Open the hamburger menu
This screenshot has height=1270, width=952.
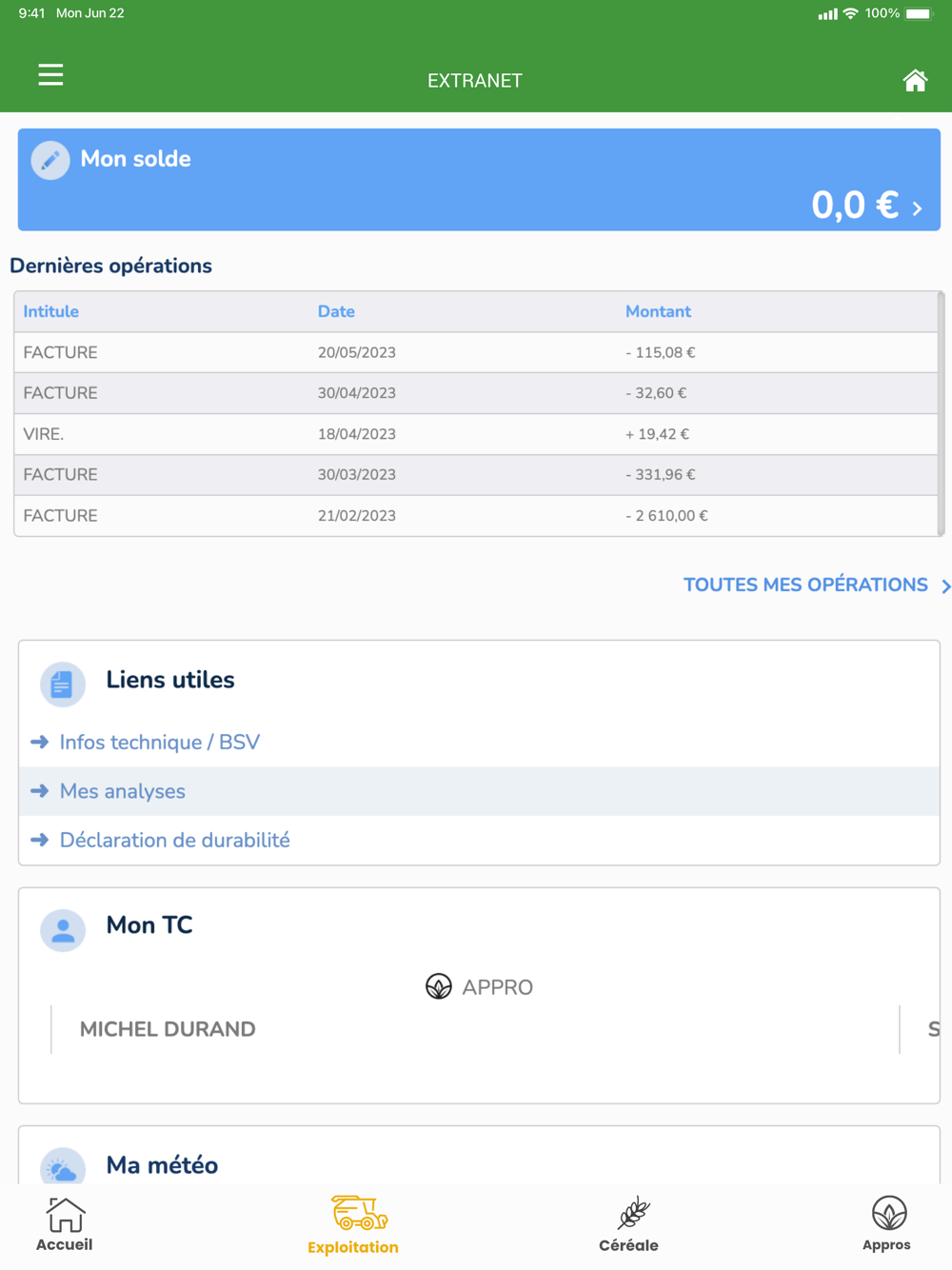tap(50, 74)
